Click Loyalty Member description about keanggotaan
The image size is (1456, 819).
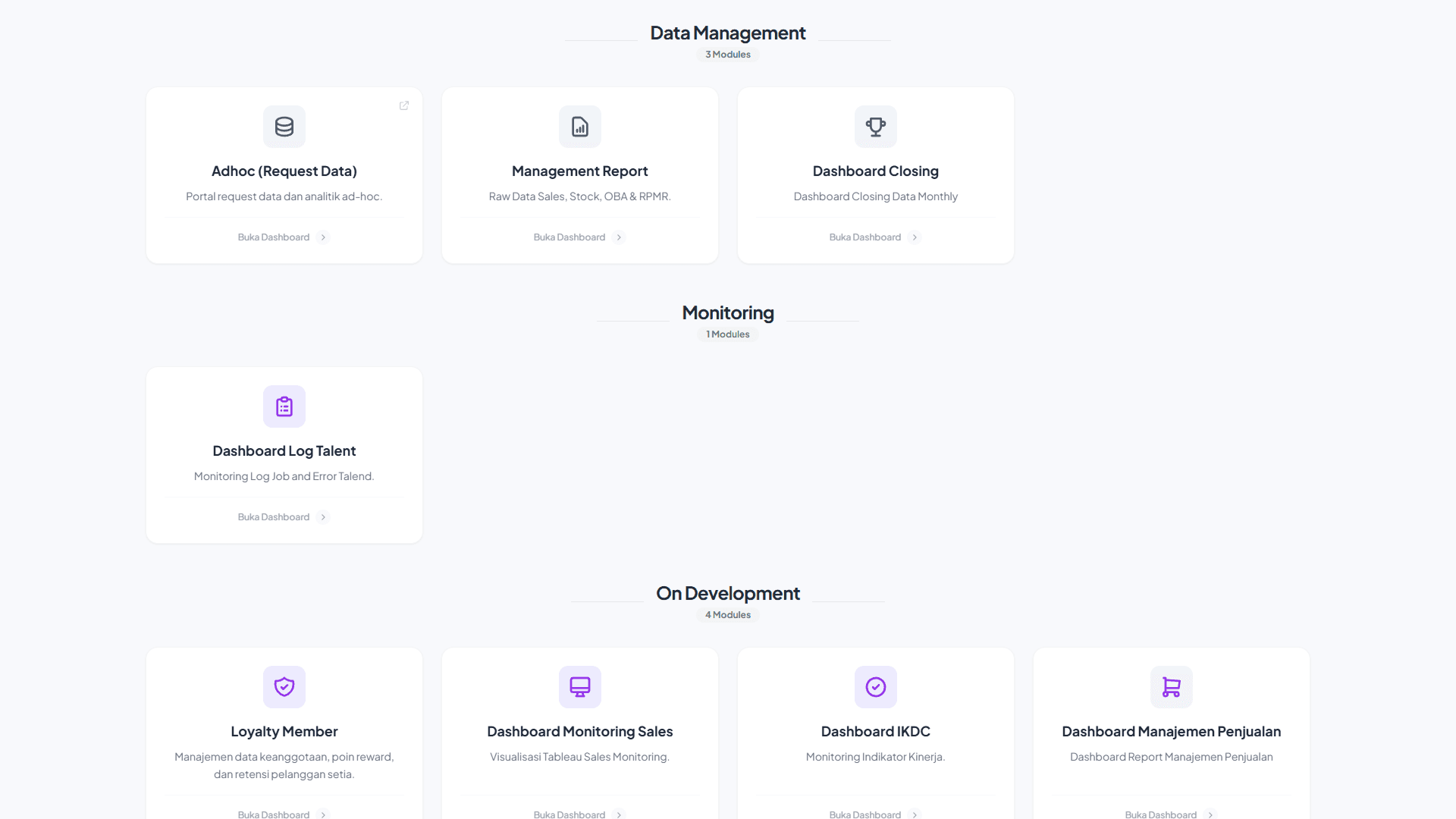[284, 765]
